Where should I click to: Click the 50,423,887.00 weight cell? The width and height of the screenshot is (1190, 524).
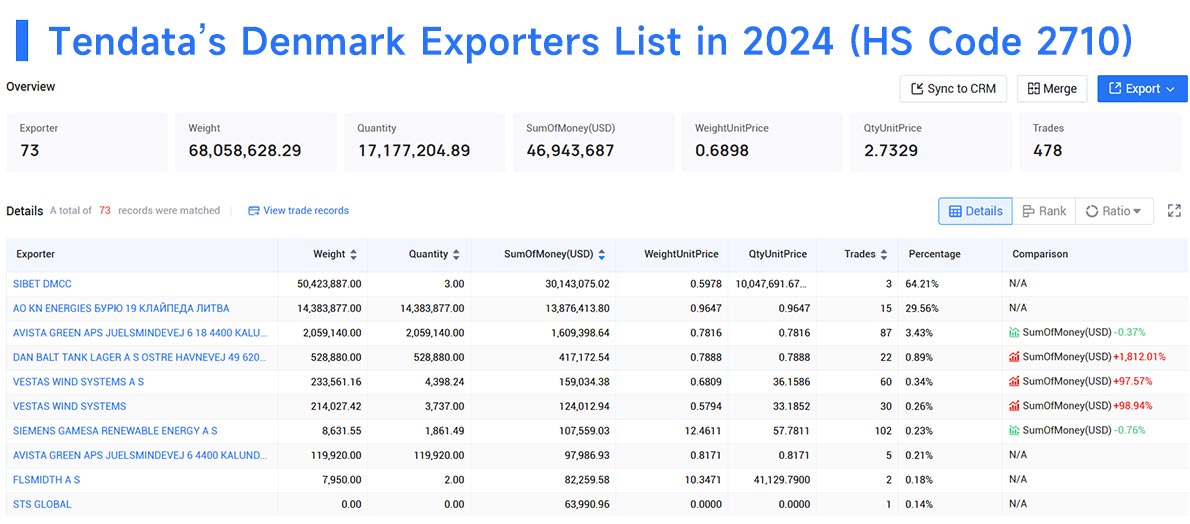pos(329,284)
